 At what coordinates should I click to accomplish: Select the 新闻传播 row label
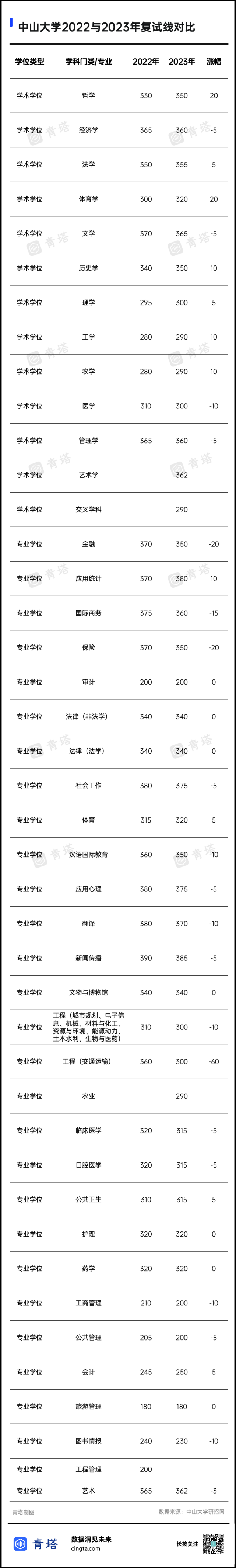[89, 958]
